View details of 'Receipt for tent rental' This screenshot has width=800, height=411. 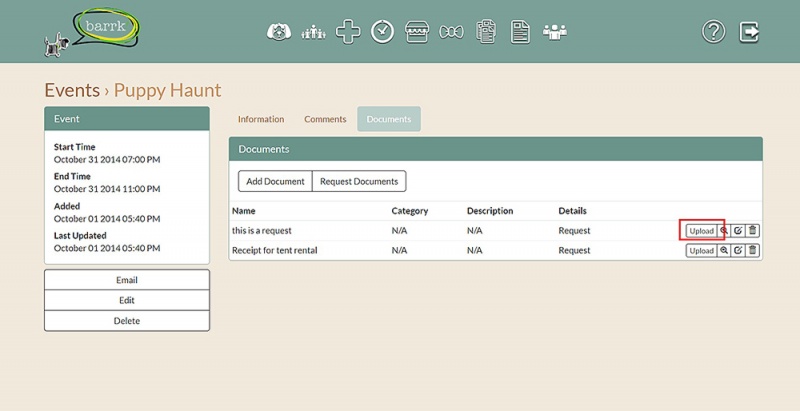723,250
